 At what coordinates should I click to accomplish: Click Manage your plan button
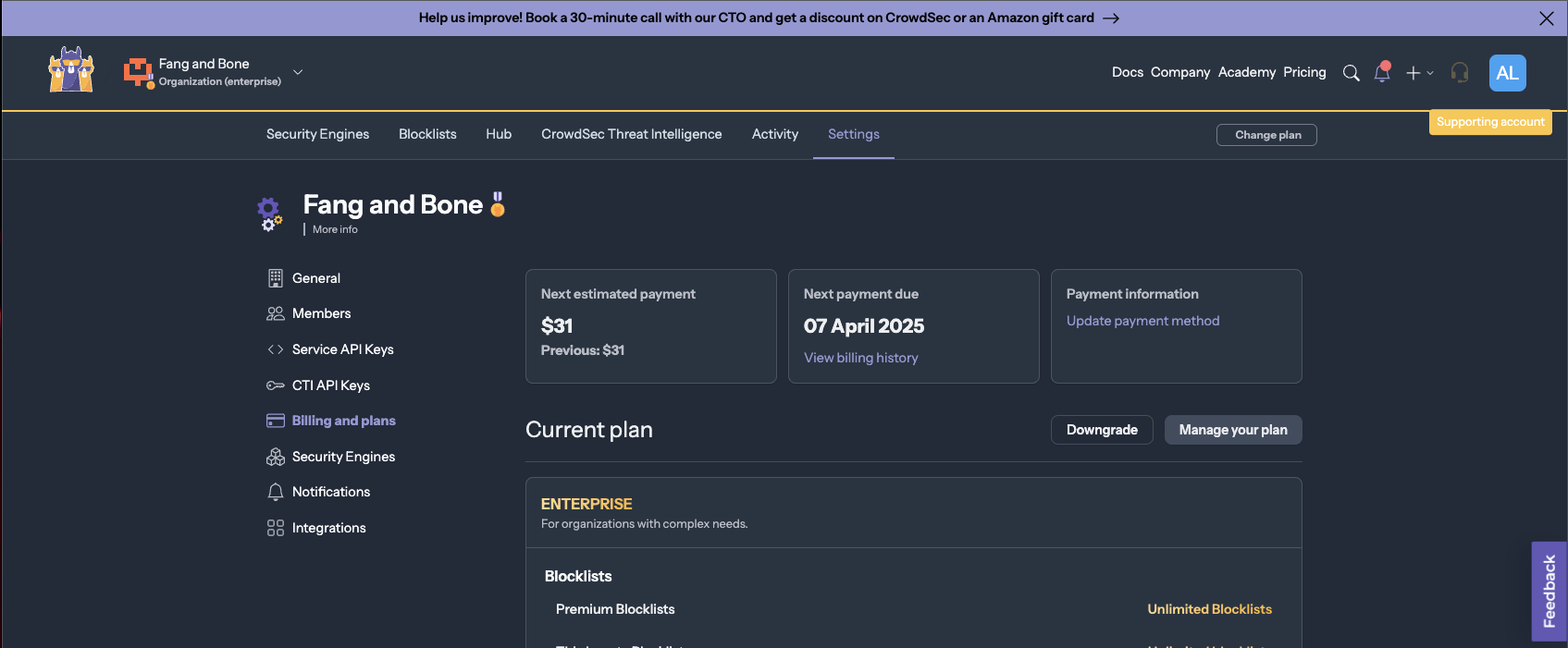coord(1232,430)
